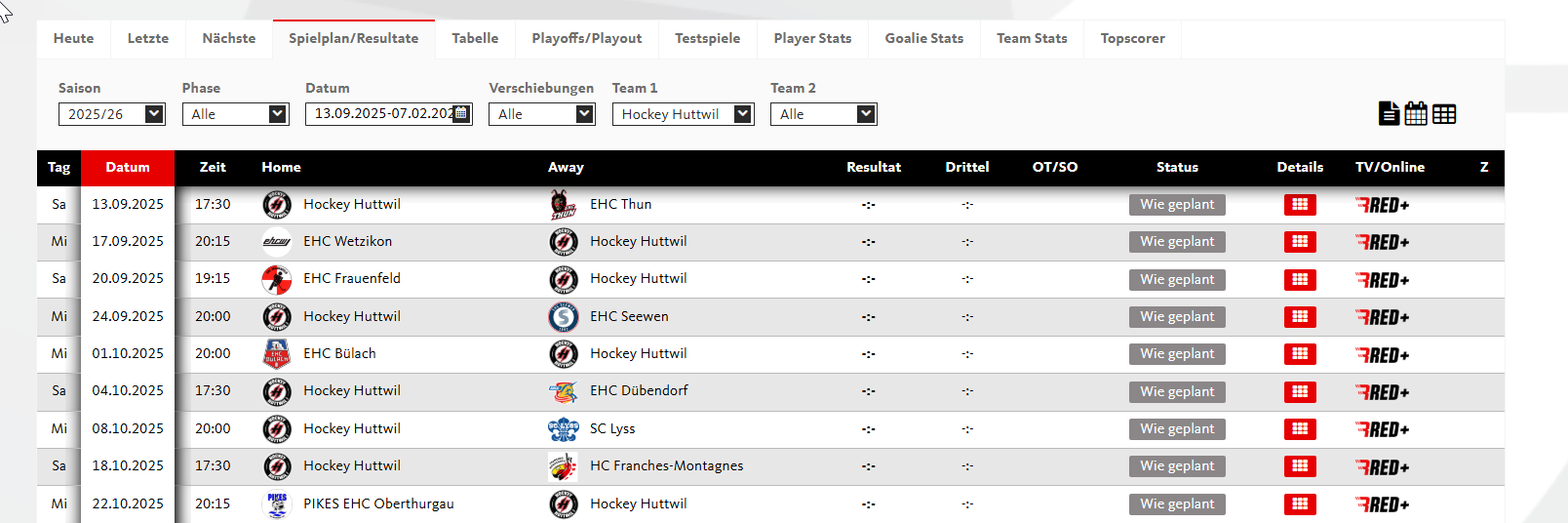Screen dimensions: 1568x523
Task: Open the Phase dropdown
Action: (236, 114)
